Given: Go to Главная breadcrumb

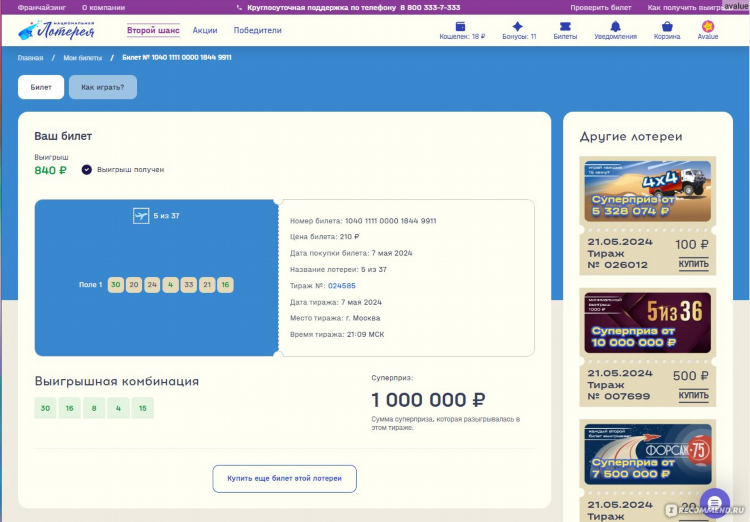Looking at the screenshot, I should [30, 58].
